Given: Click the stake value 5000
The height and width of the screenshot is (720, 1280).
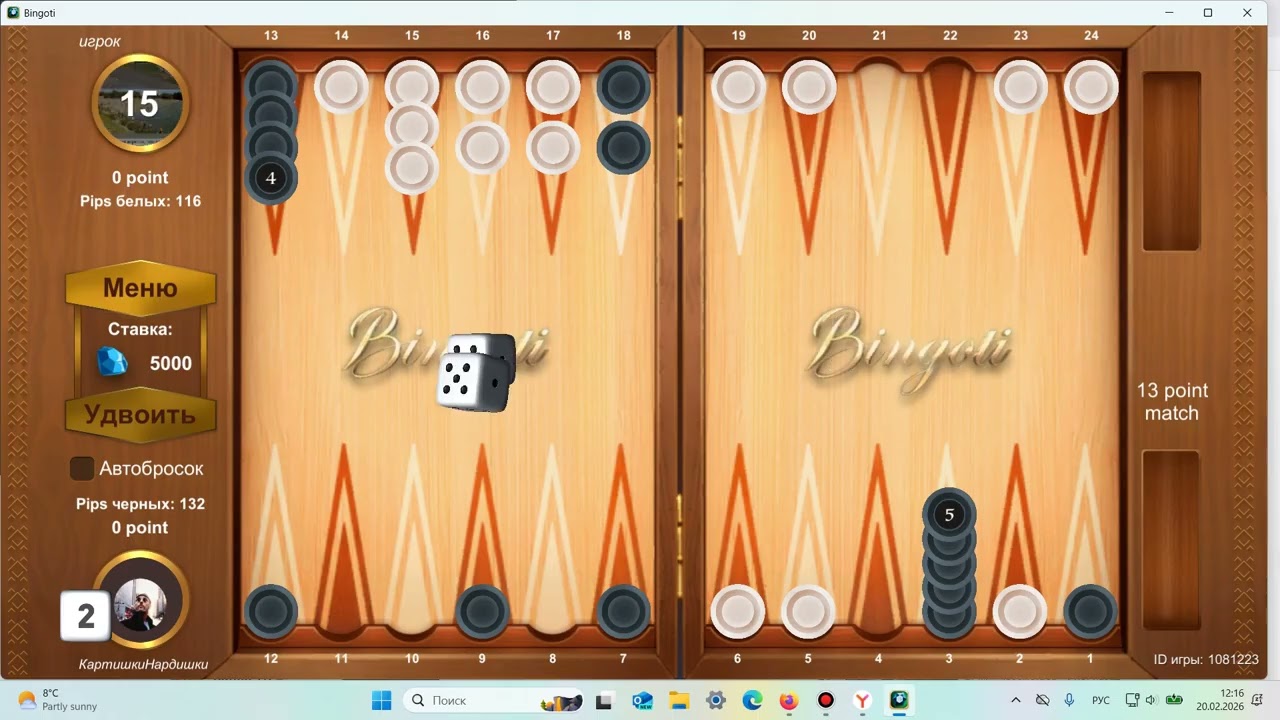Looking at the screenshot, I should [x=170, y=363].
